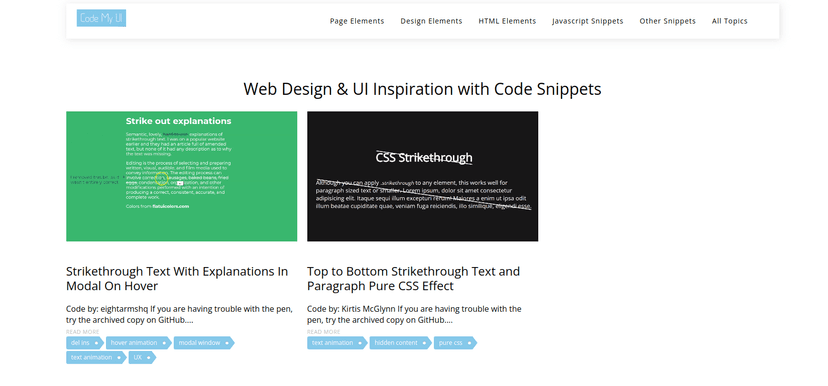Select the hover animation tag

pos(138,343)
